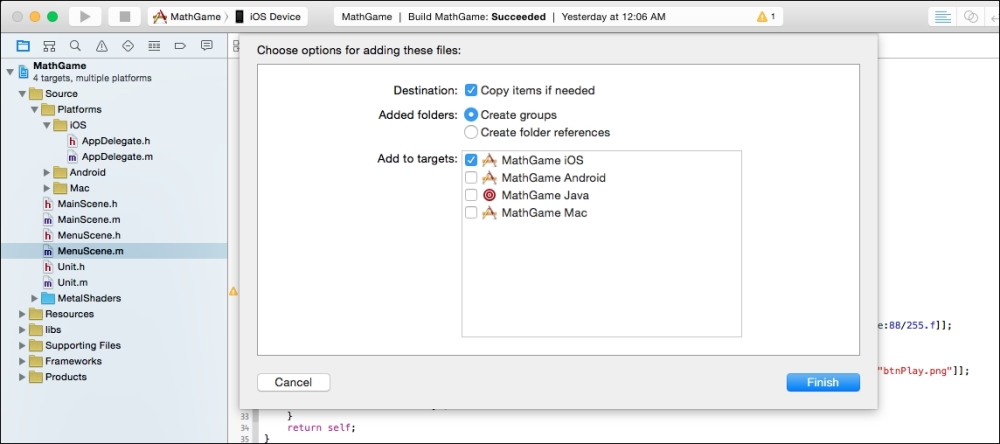
Task: Open the Breakpoint navigator icon
Action: coord(180,46)
